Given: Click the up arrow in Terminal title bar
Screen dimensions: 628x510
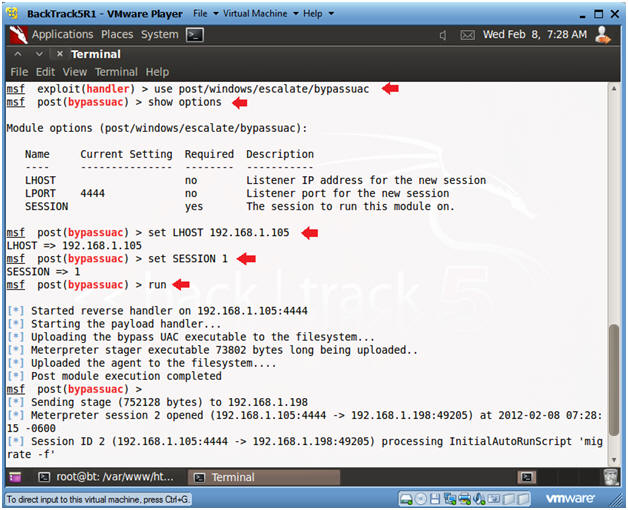Looking at the screenshot, I should (18, 54).
